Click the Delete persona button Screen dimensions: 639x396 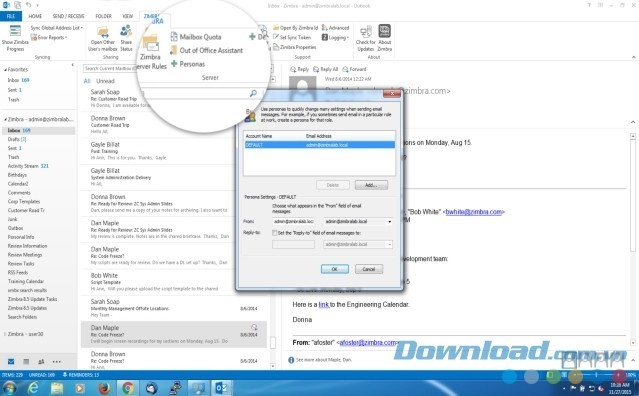click(333, 185)
